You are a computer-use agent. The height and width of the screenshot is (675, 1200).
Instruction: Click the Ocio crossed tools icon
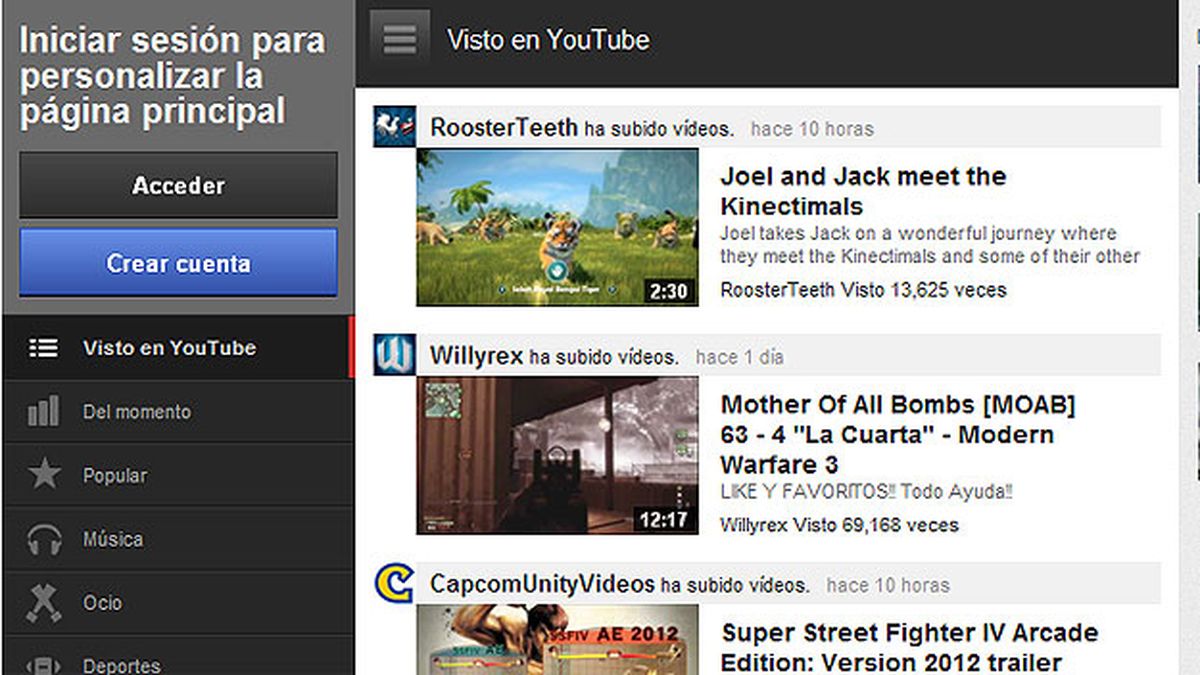[x=44, y=603]
